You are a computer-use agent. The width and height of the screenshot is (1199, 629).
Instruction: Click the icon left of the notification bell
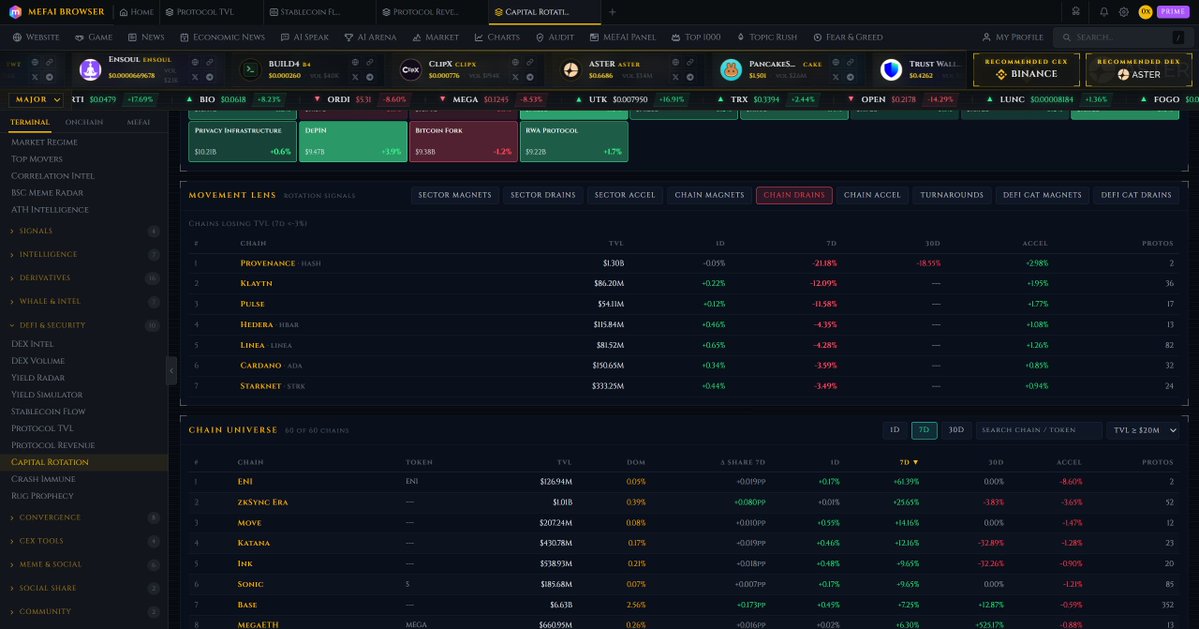pyautogui.click(x=1076, y=11)
